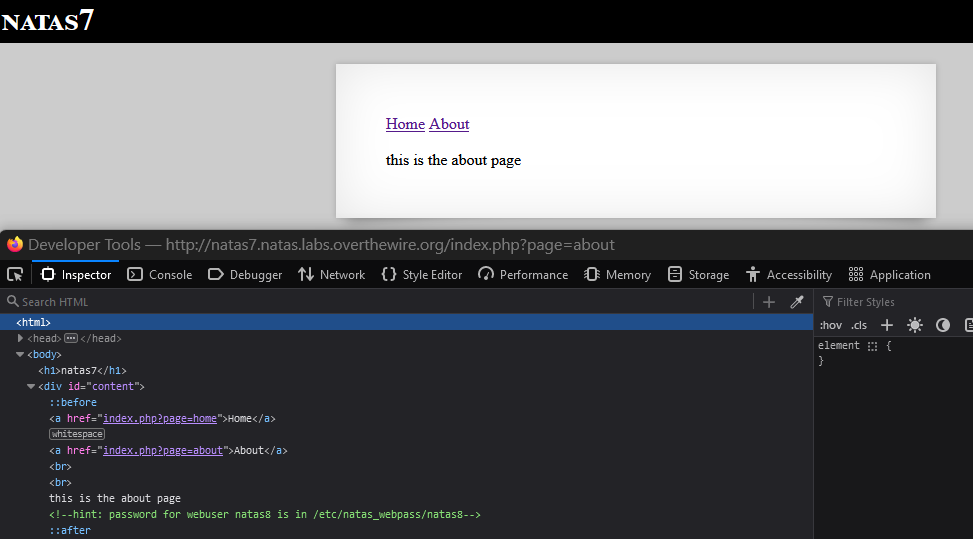973x539 pixels.
Task: Click the About link on the page
Action: click(x=449, y=124)
